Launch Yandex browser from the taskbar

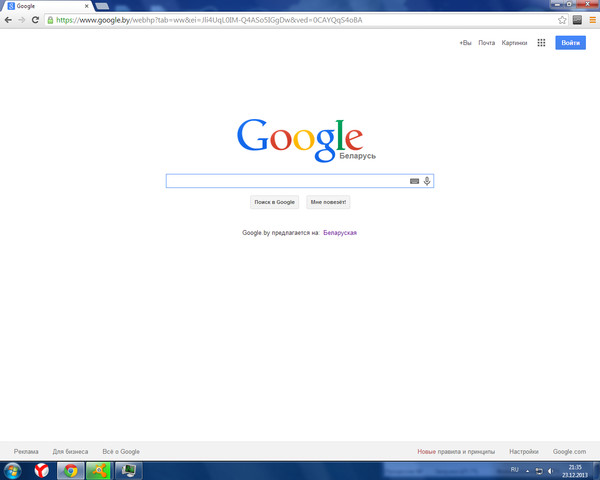pos(41,470)
